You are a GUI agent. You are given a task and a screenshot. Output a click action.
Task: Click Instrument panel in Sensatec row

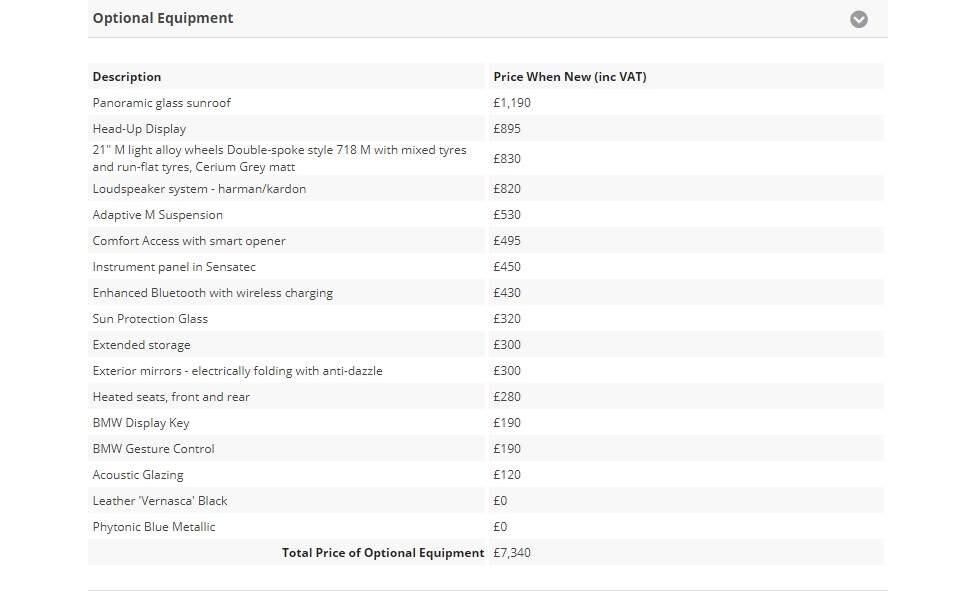(486, 267)
